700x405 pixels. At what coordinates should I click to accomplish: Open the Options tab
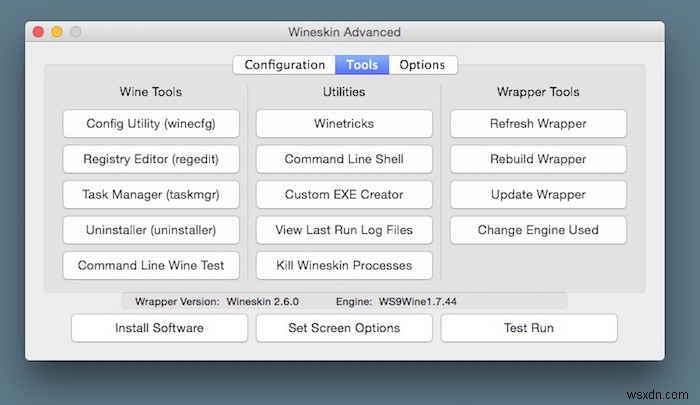[x=422, y=65]
